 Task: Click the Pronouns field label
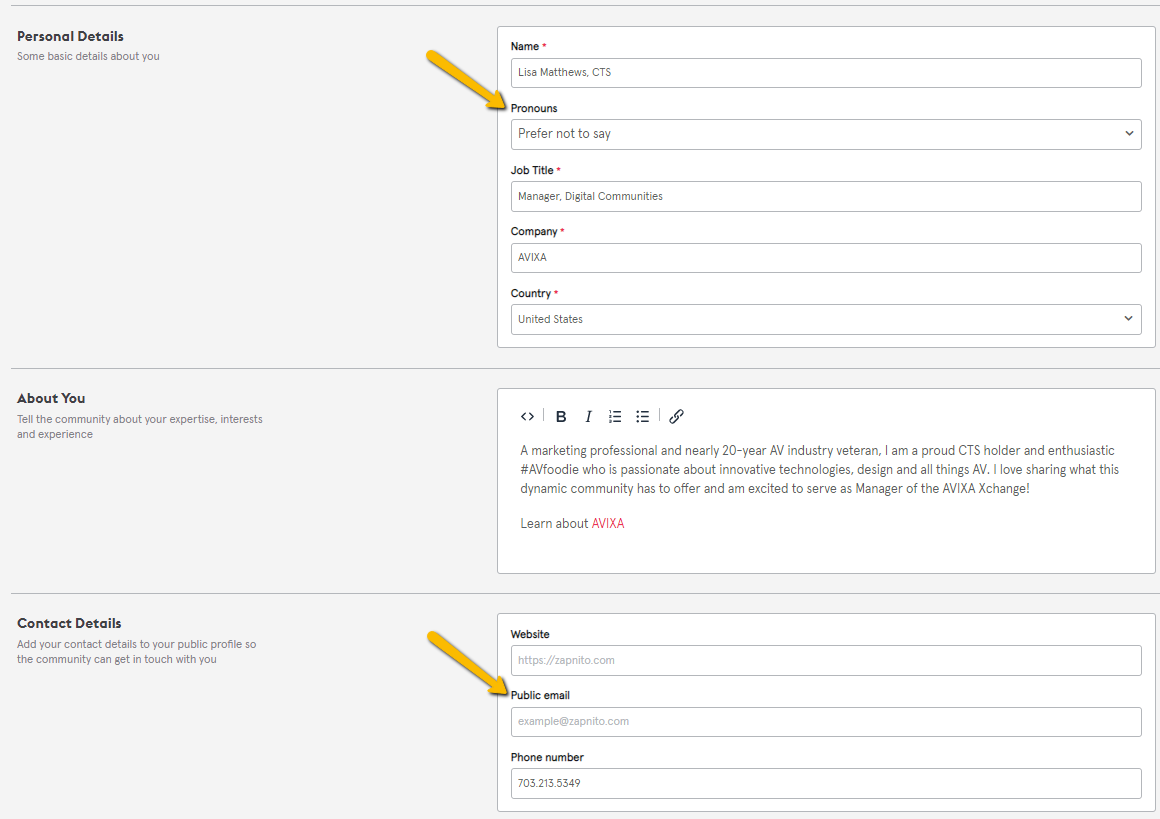[534, 108]
